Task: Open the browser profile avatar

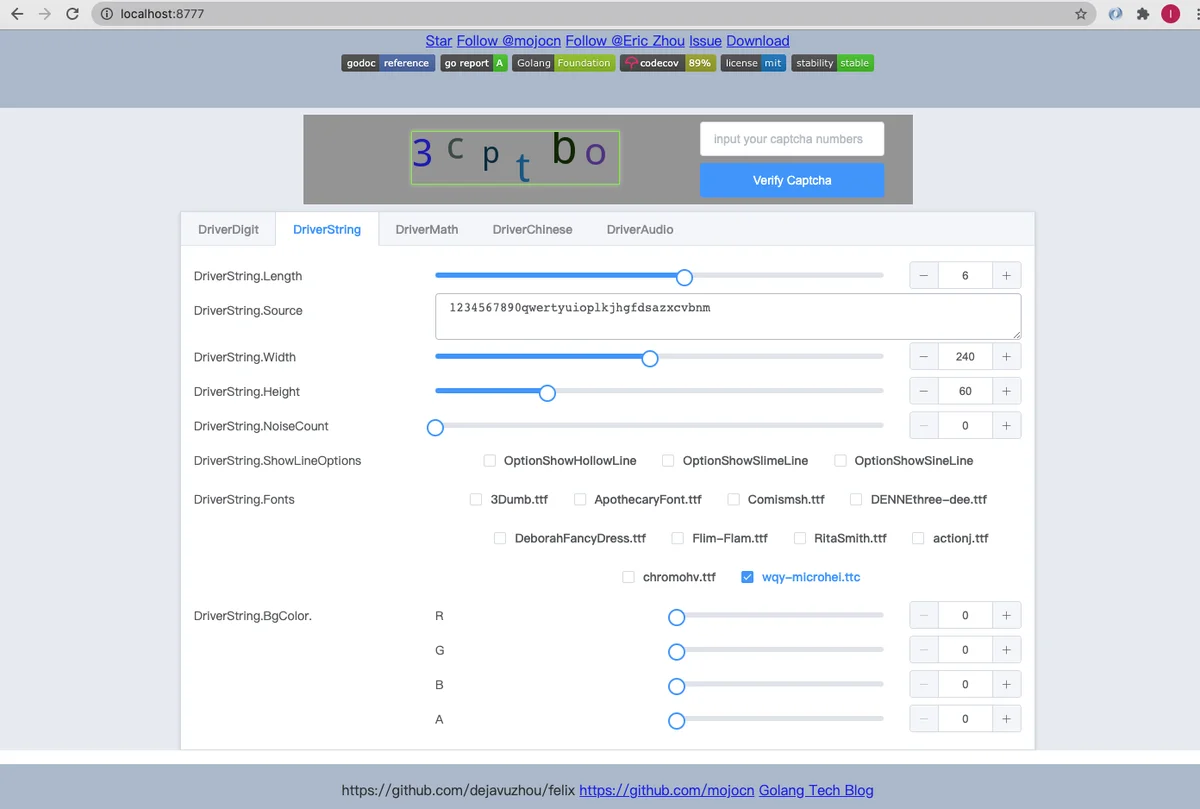Action: tap(1169, 14)
